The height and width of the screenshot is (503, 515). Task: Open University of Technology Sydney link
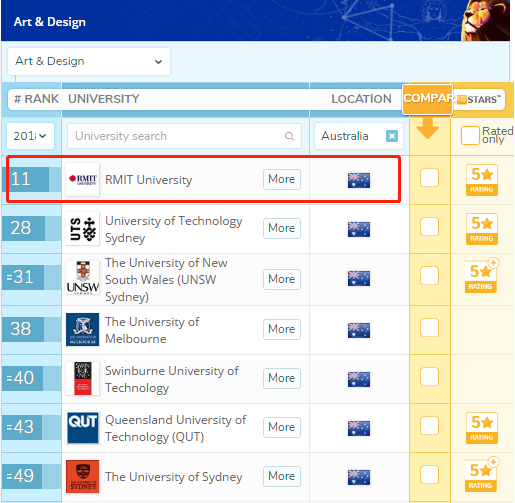tap(174, 229)
